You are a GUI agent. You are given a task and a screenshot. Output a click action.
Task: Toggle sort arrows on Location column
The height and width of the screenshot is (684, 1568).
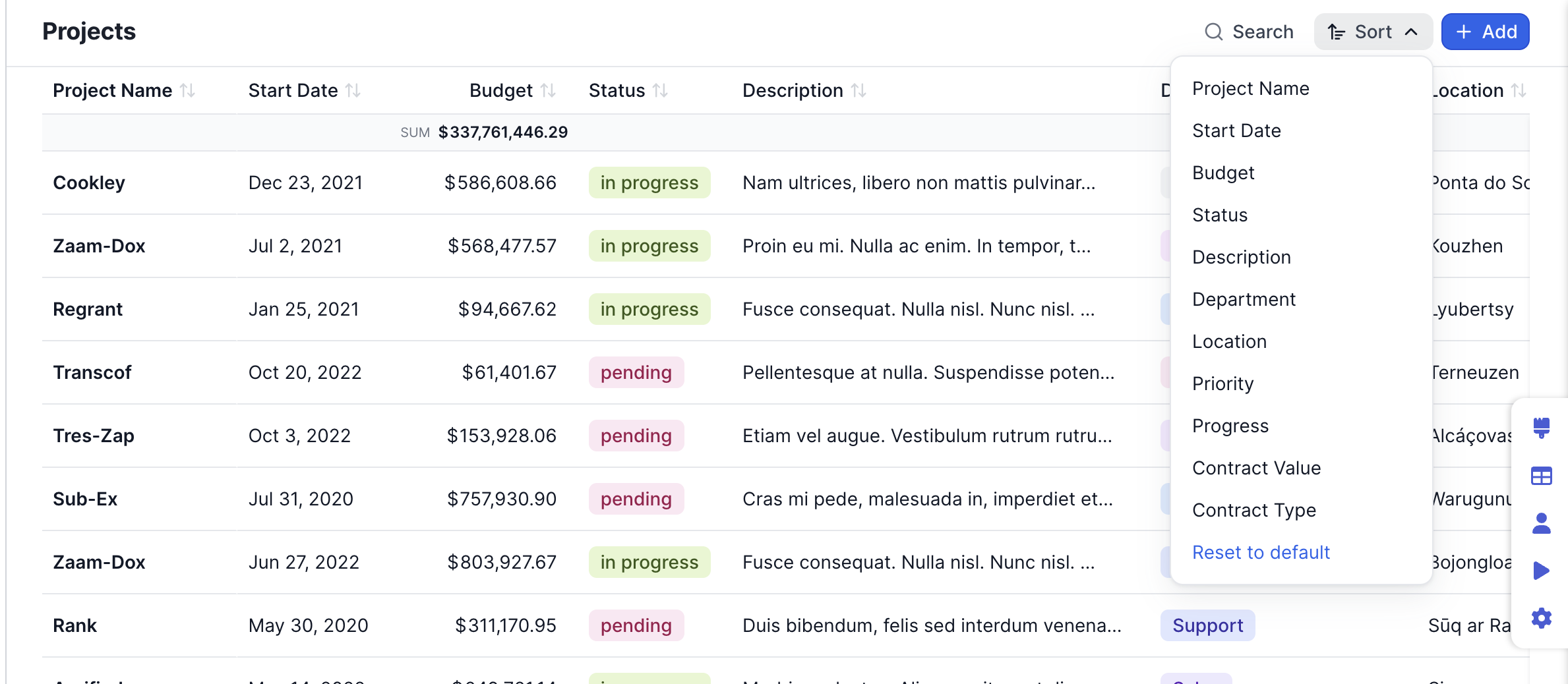pyautogui.click(x=1519, y=90)
